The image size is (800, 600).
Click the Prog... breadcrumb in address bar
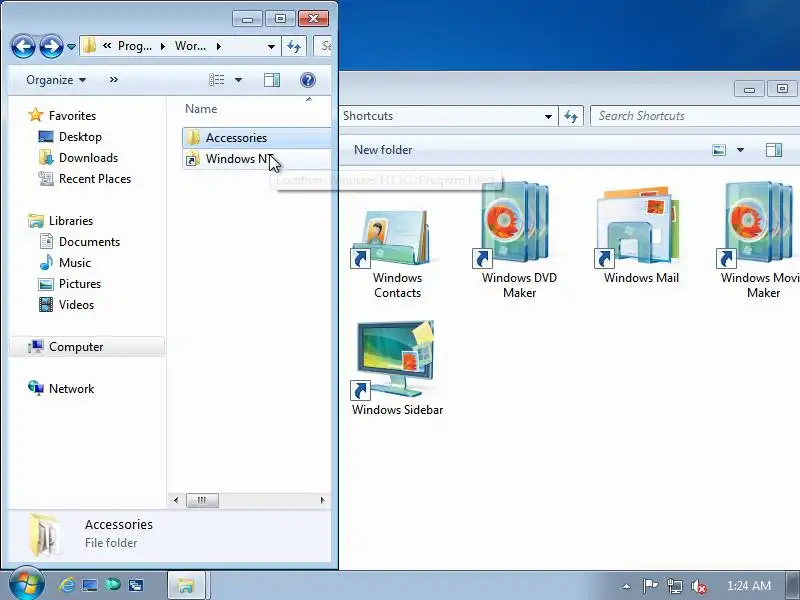click(135, 46)
